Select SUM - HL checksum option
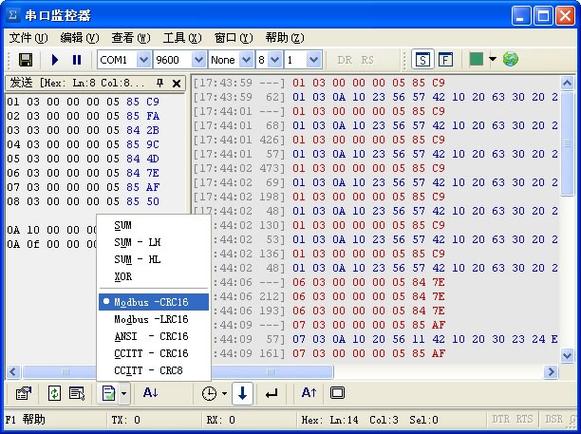Screen dimensions: 581x434 coord(154,259)
